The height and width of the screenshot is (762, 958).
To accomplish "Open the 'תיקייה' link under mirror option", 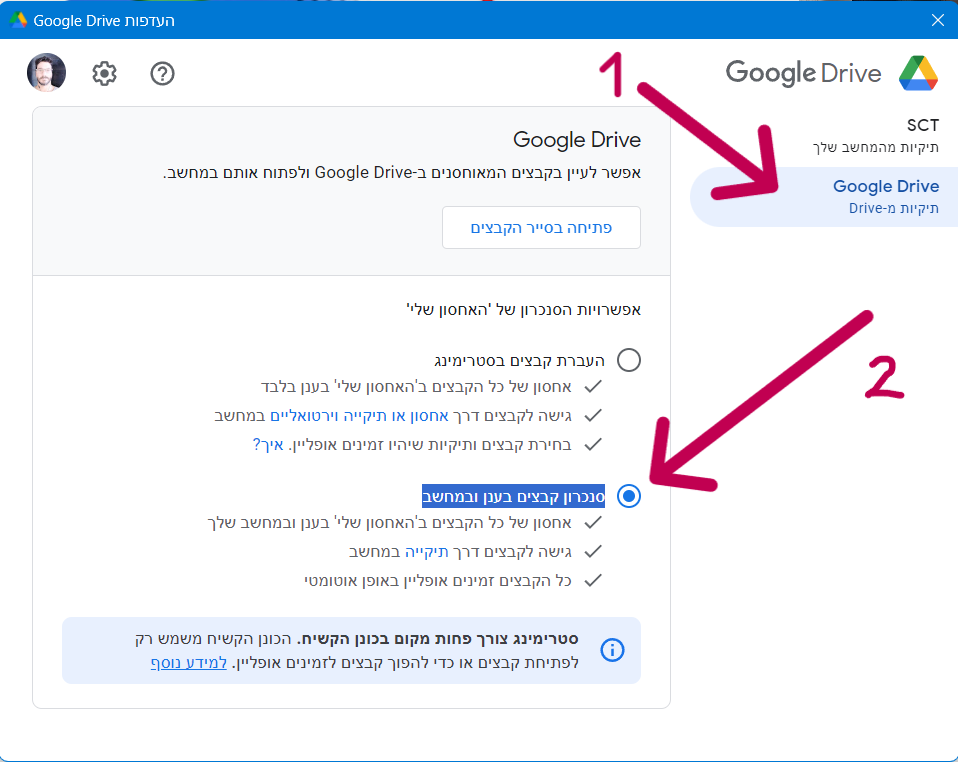I will (x=426, y=552).
